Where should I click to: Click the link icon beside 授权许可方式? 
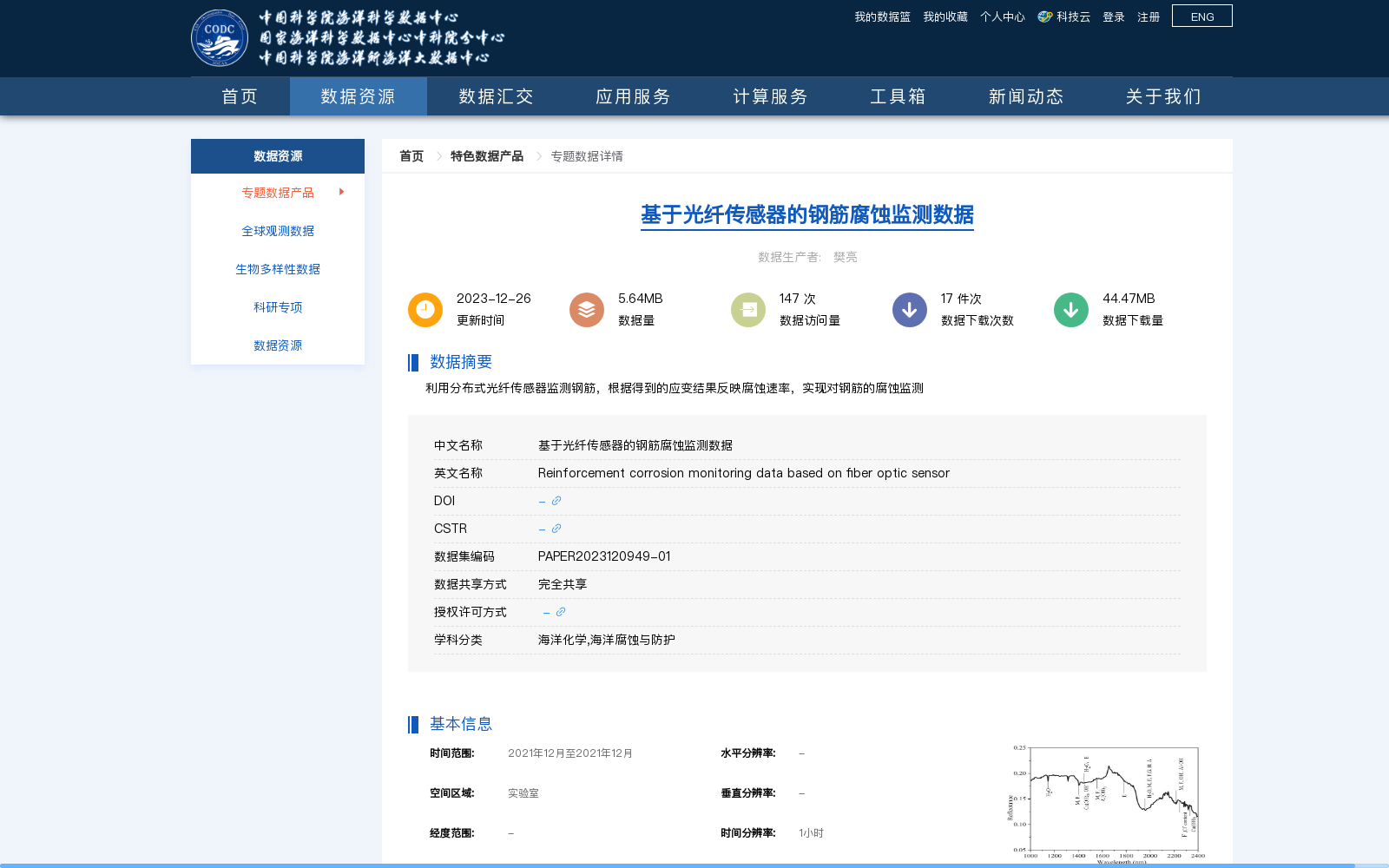click(x=561, y=612)
